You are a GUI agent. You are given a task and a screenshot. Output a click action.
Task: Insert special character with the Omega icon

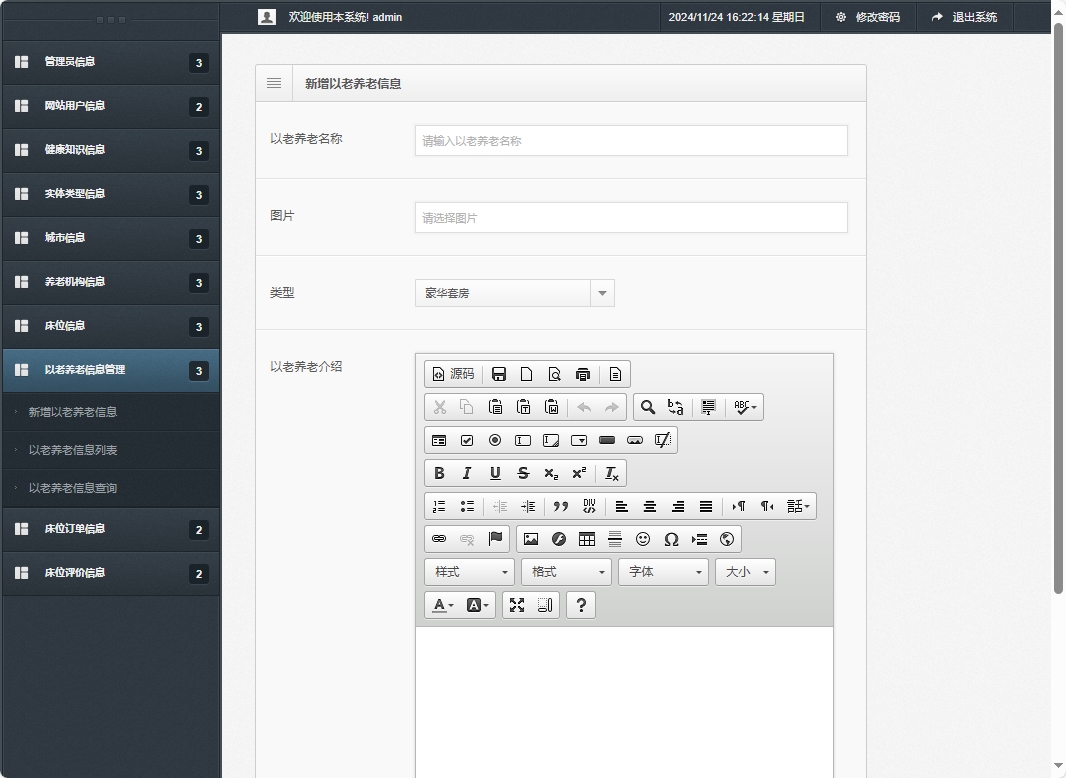[671, 539]
